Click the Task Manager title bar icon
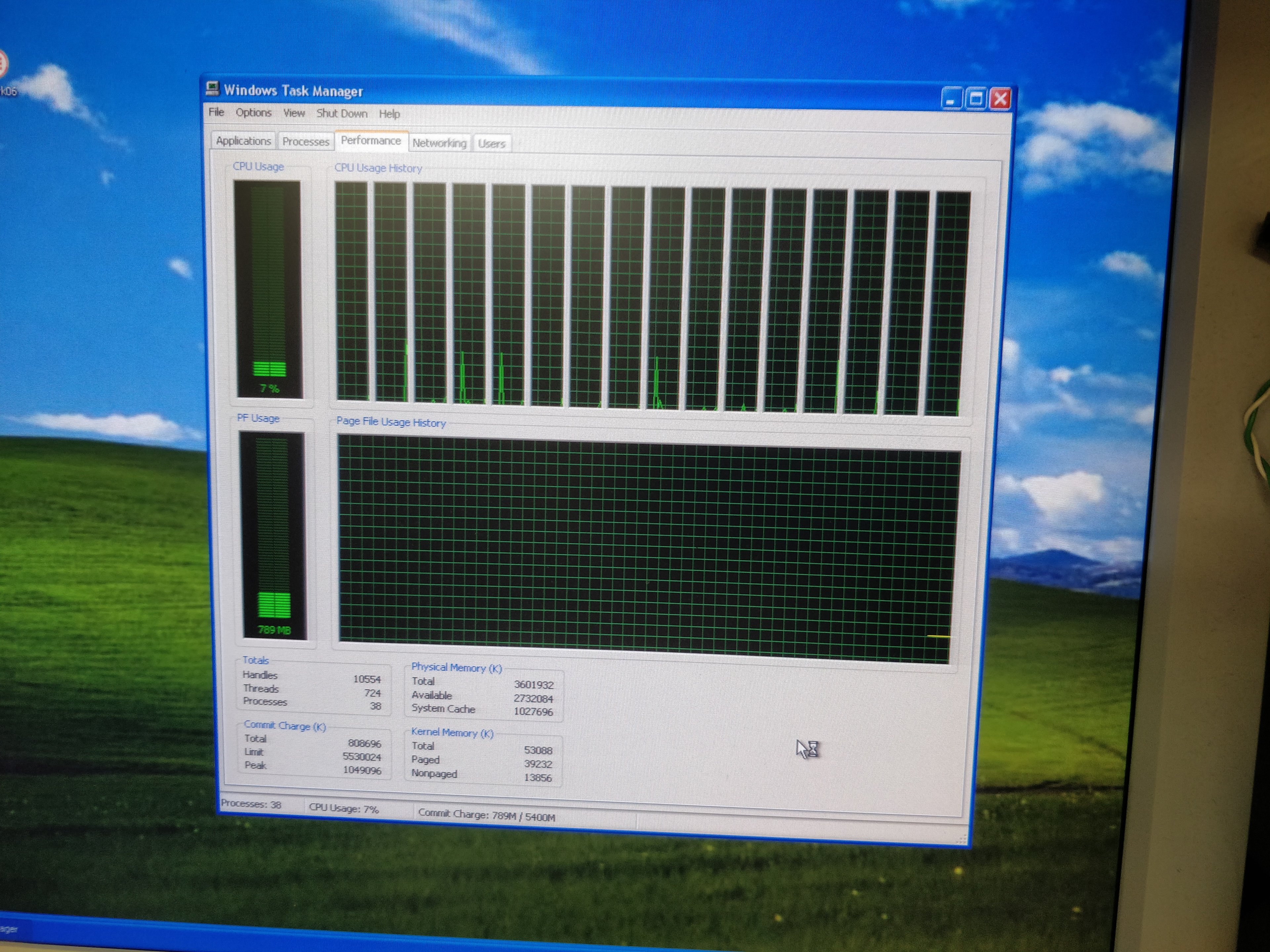The image size is (1270, 952). click(x=212, y=88)
